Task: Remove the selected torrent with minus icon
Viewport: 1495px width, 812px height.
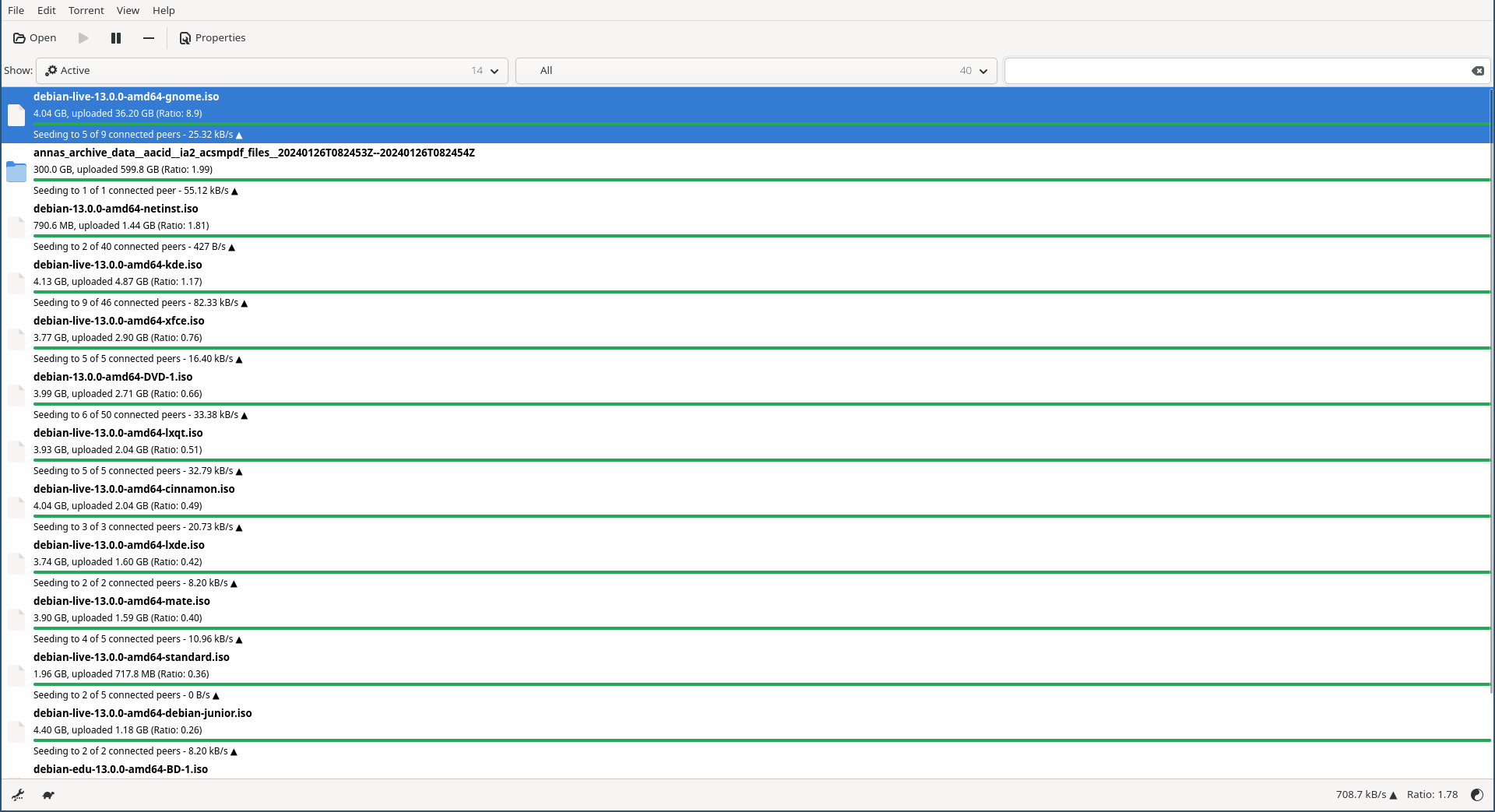Action: click(x=149, y=37)
